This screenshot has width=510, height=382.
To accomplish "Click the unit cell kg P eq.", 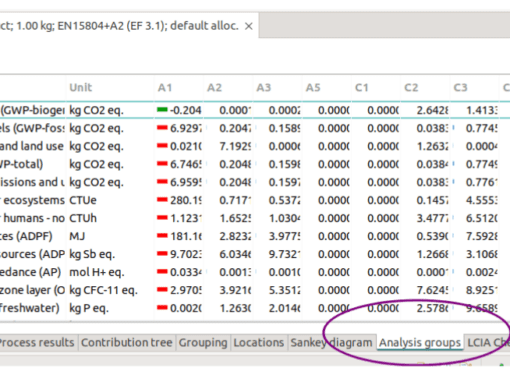I will click(x=89, y=308).
